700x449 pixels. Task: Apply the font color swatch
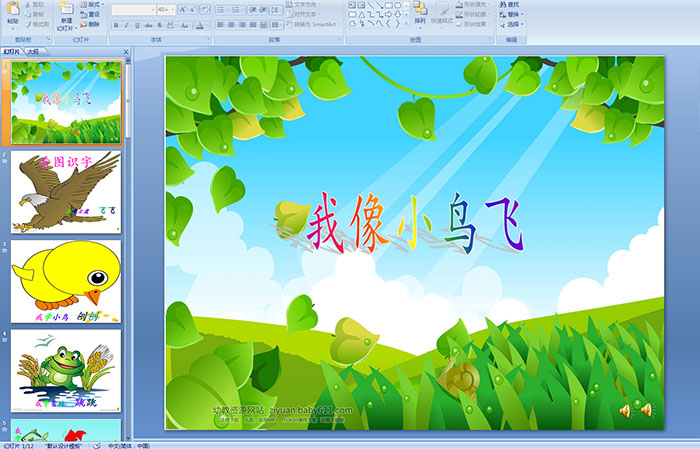click(200, 25)
